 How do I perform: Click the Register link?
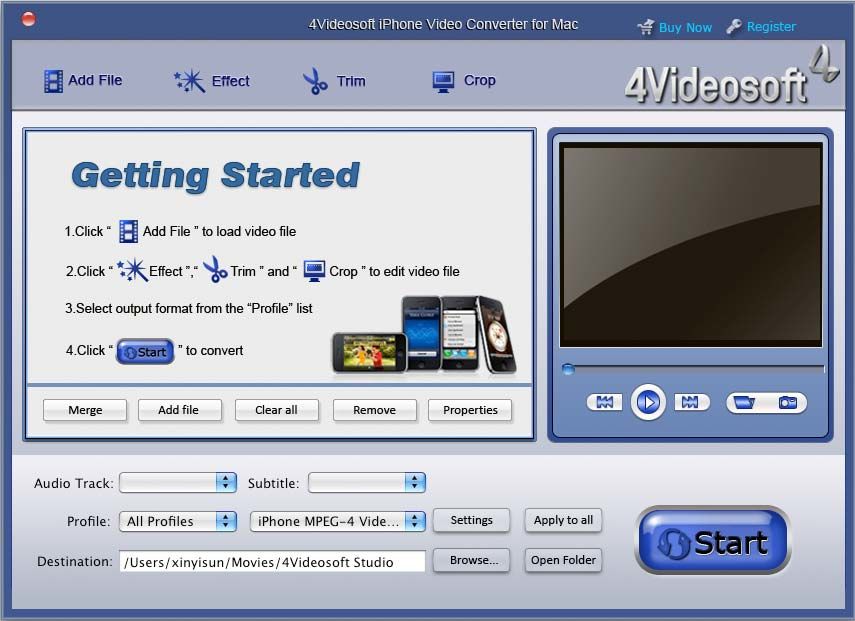[771, 26]
